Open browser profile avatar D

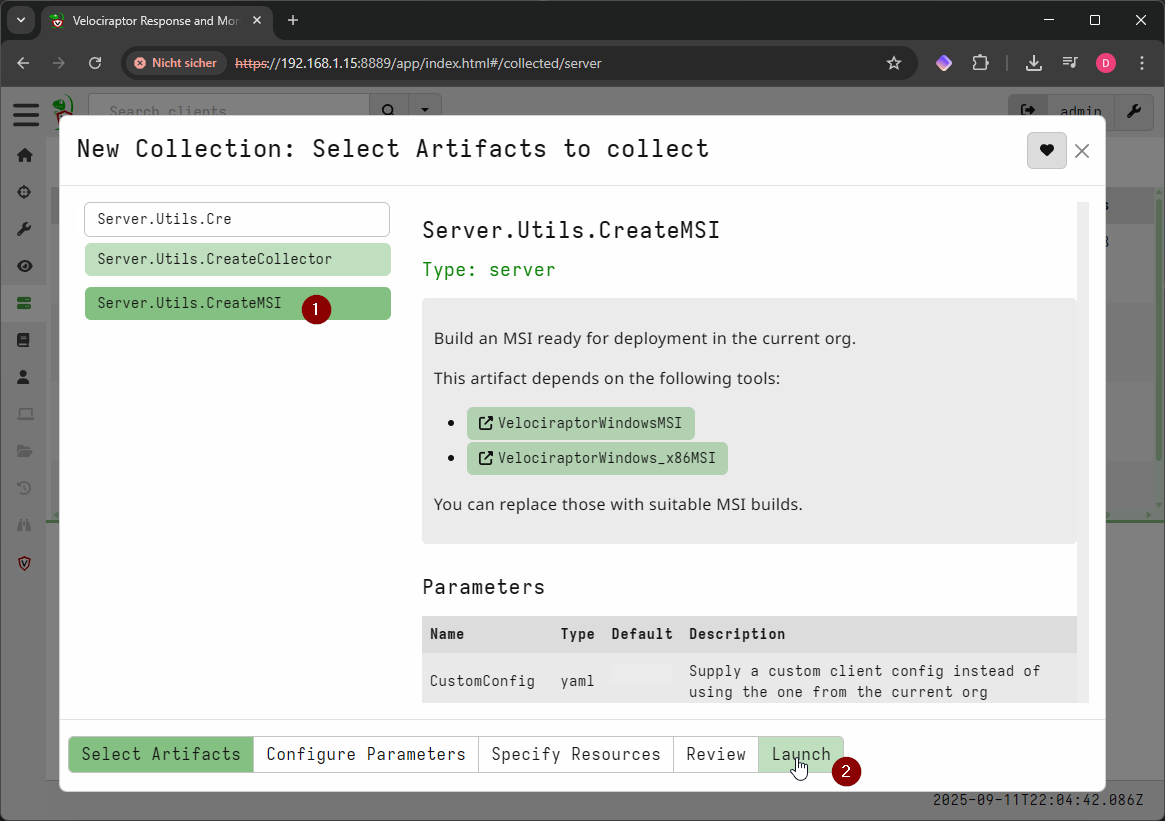click(x=1106, y=63)
